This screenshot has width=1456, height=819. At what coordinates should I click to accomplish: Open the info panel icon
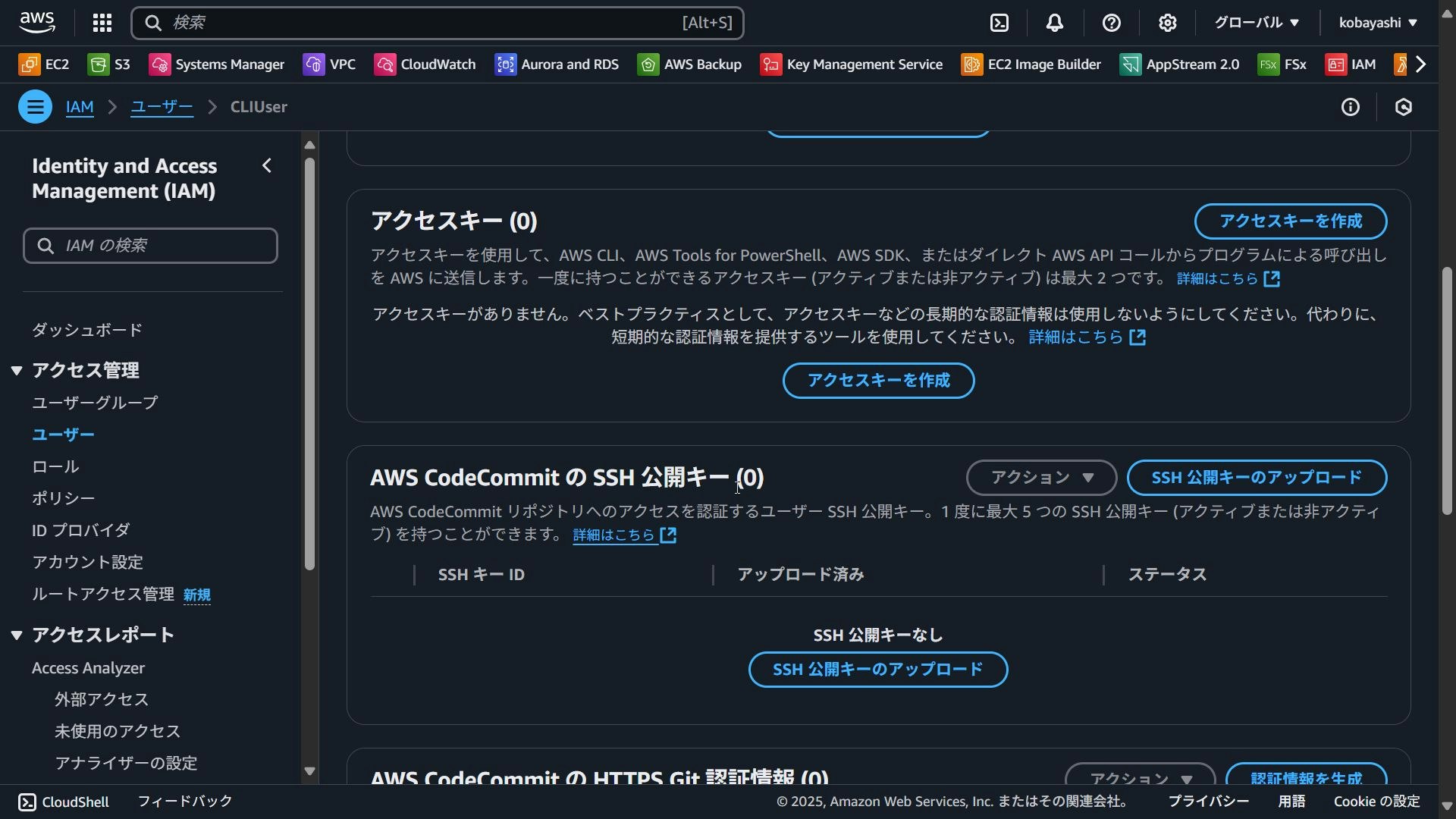1351,107
